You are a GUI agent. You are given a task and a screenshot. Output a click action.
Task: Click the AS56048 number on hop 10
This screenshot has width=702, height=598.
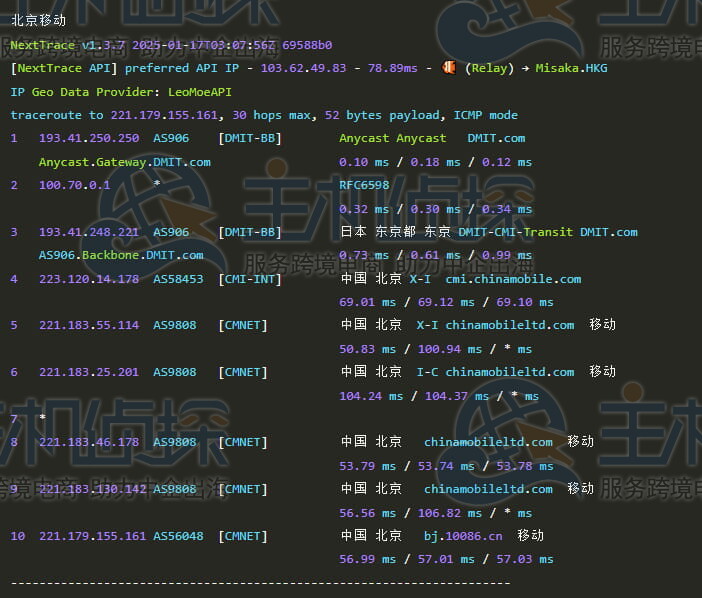pyautogui.click(x=178, y=536)
